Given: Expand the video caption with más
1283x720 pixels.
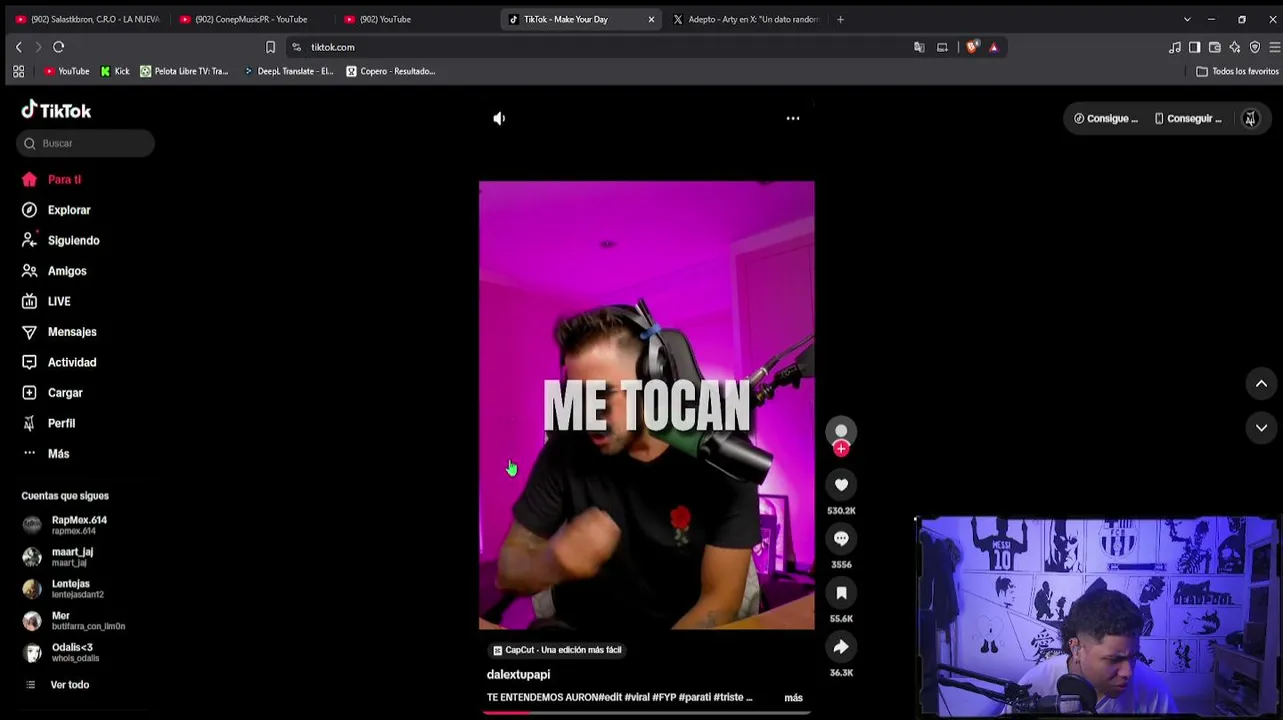Looking at the screenshot, I should [x=793, y=698].
